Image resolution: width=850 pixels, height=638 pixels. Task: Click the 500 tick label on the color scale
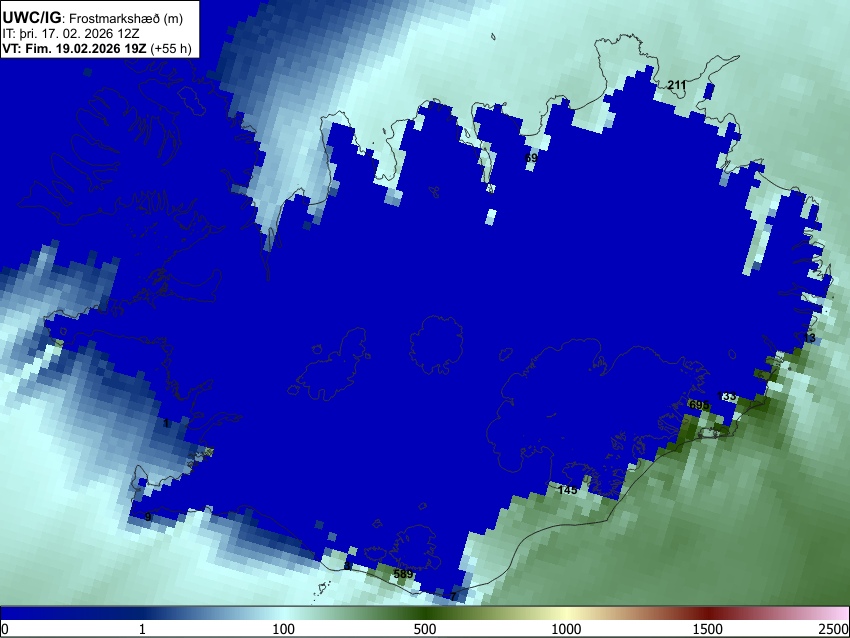425,629
